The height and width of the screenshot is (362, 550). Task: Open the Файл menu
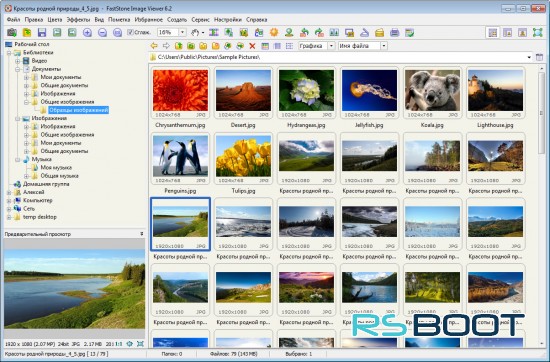tap(13, 20)
